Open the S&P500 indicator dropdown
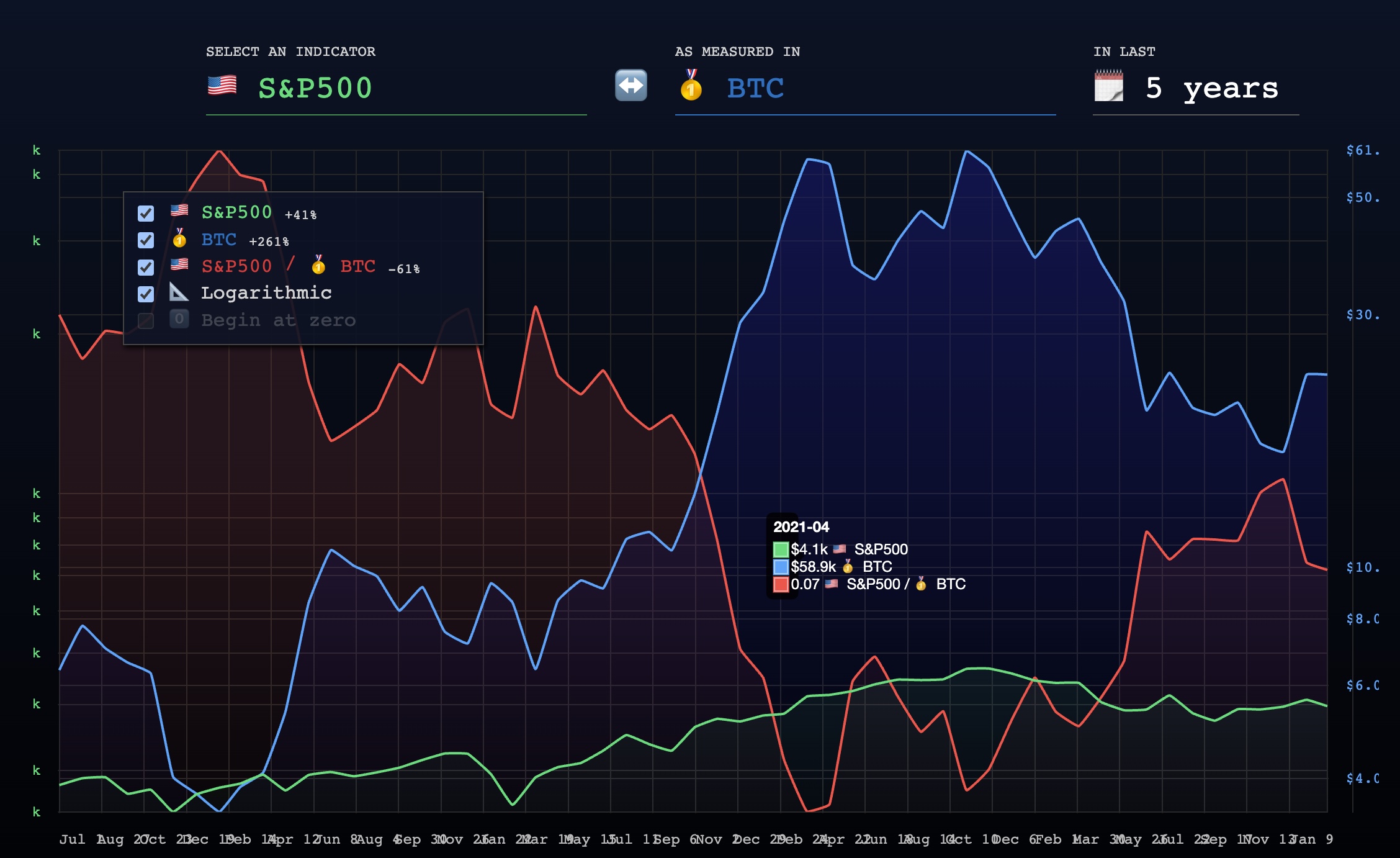 (x=315, y=88)
